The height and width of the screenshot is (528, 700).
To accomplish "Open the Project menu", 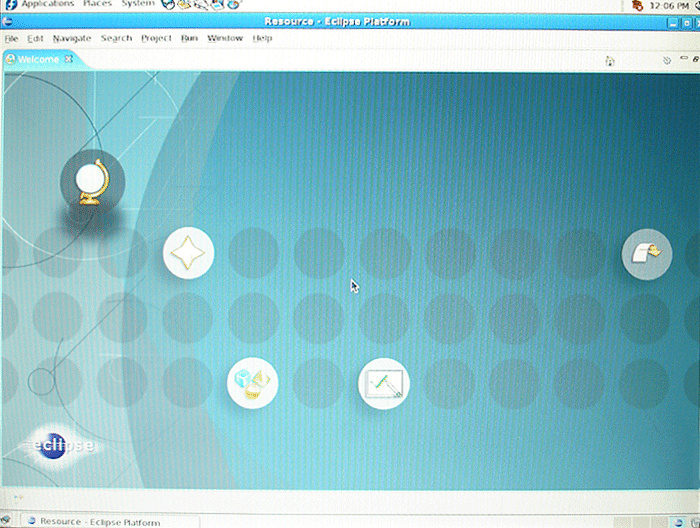I will click(156, 38).
